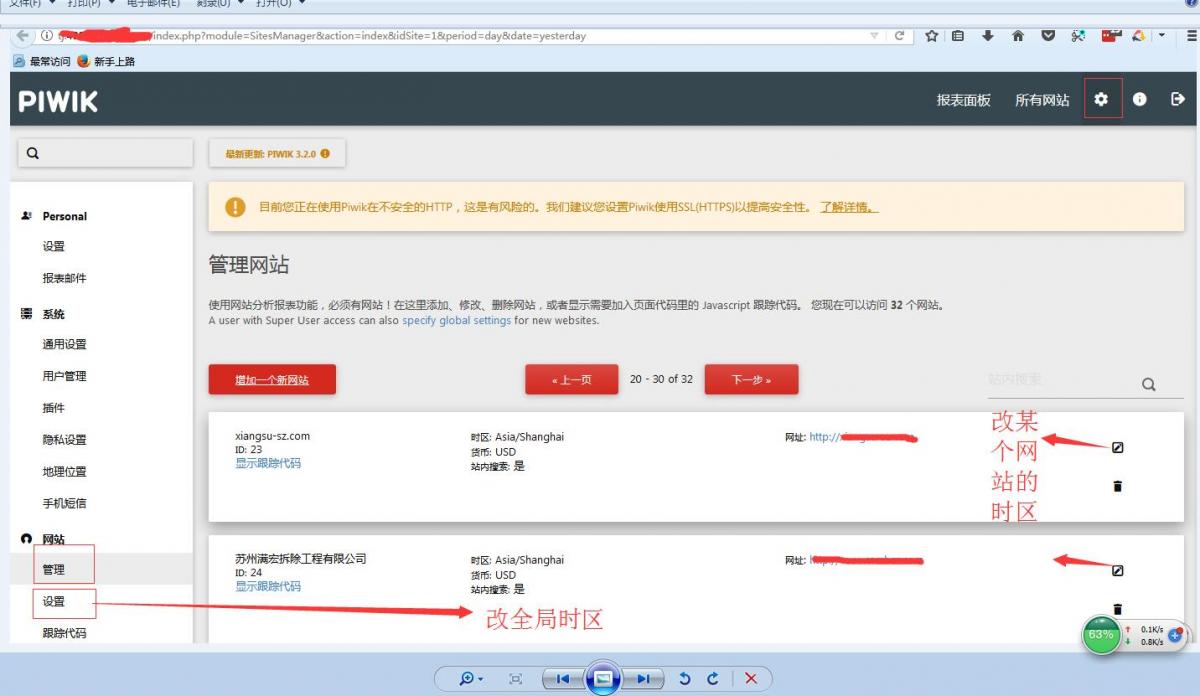Click the sidebar search input field
1200x696 pixels.
pyautogui.click(x=105, y=153)
